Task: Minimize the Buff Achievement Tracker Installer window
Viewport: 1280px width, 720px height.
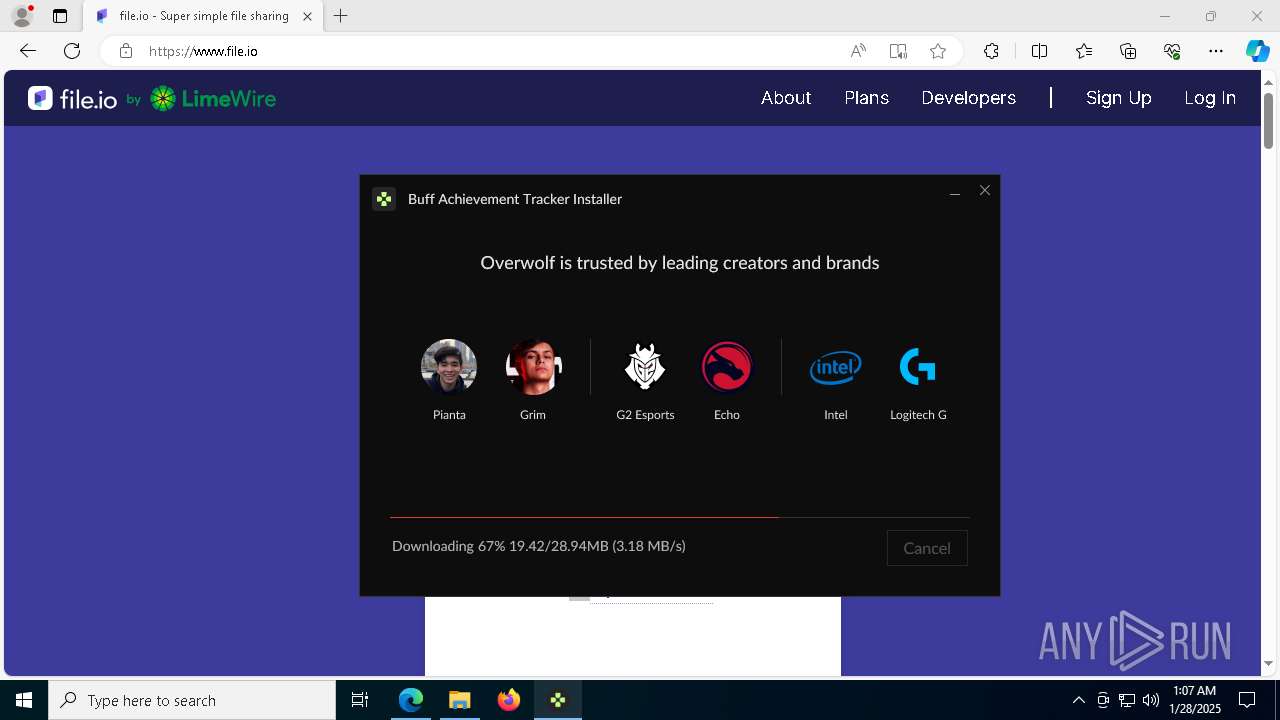Action: [955, 191]
